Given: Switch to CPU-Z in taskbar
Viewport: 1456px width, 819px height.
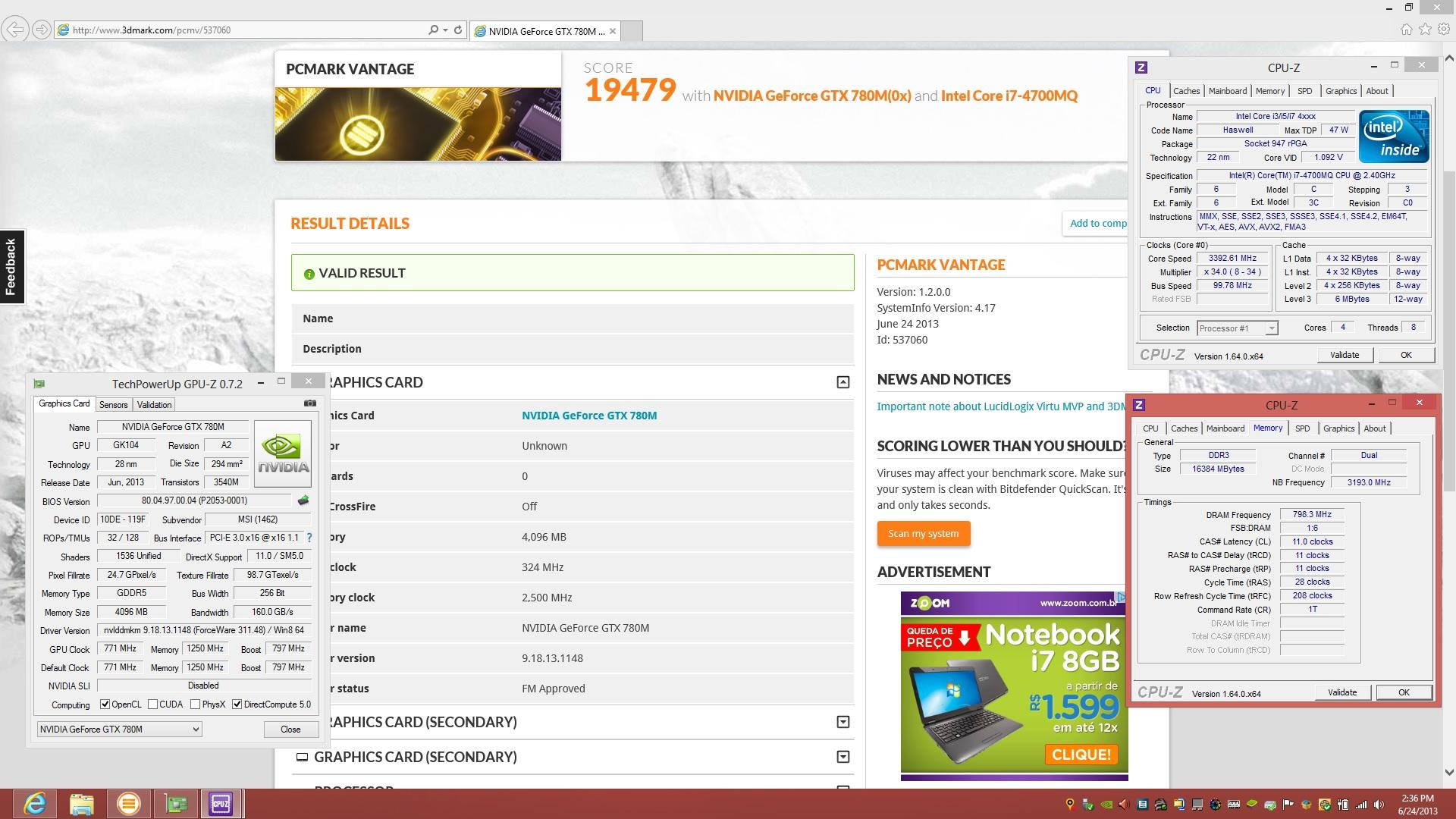Looking at the screenshot, I should point(221,804).
